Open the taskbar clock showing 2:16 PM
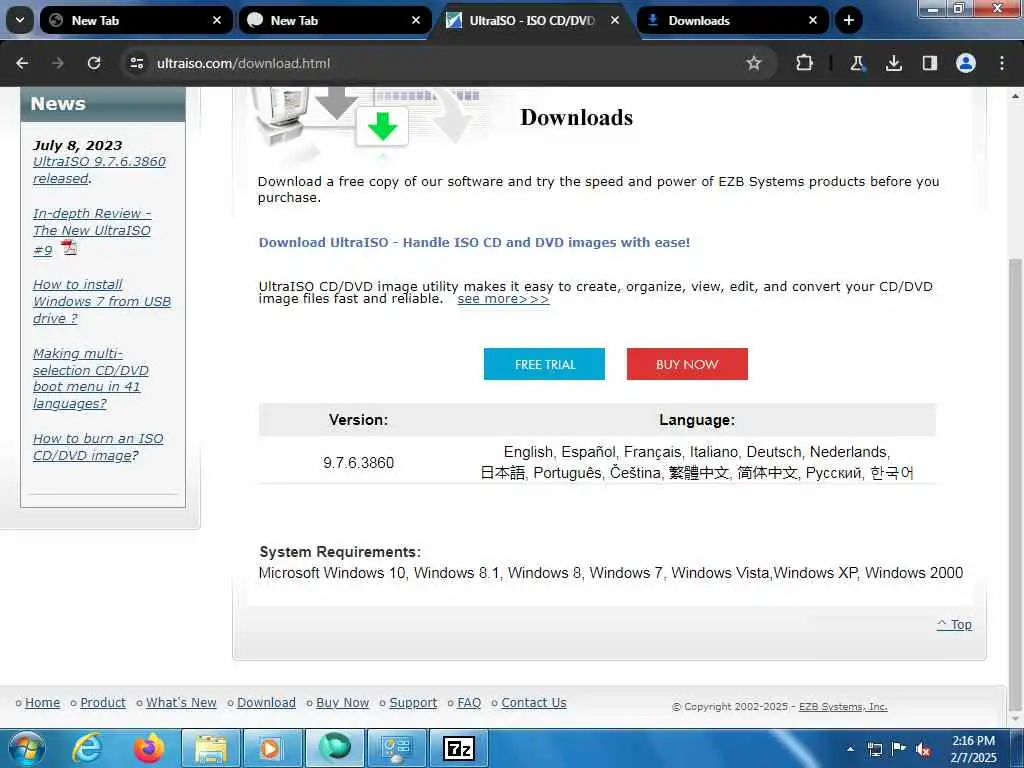The image size is (1024, 768). point(973,749)
